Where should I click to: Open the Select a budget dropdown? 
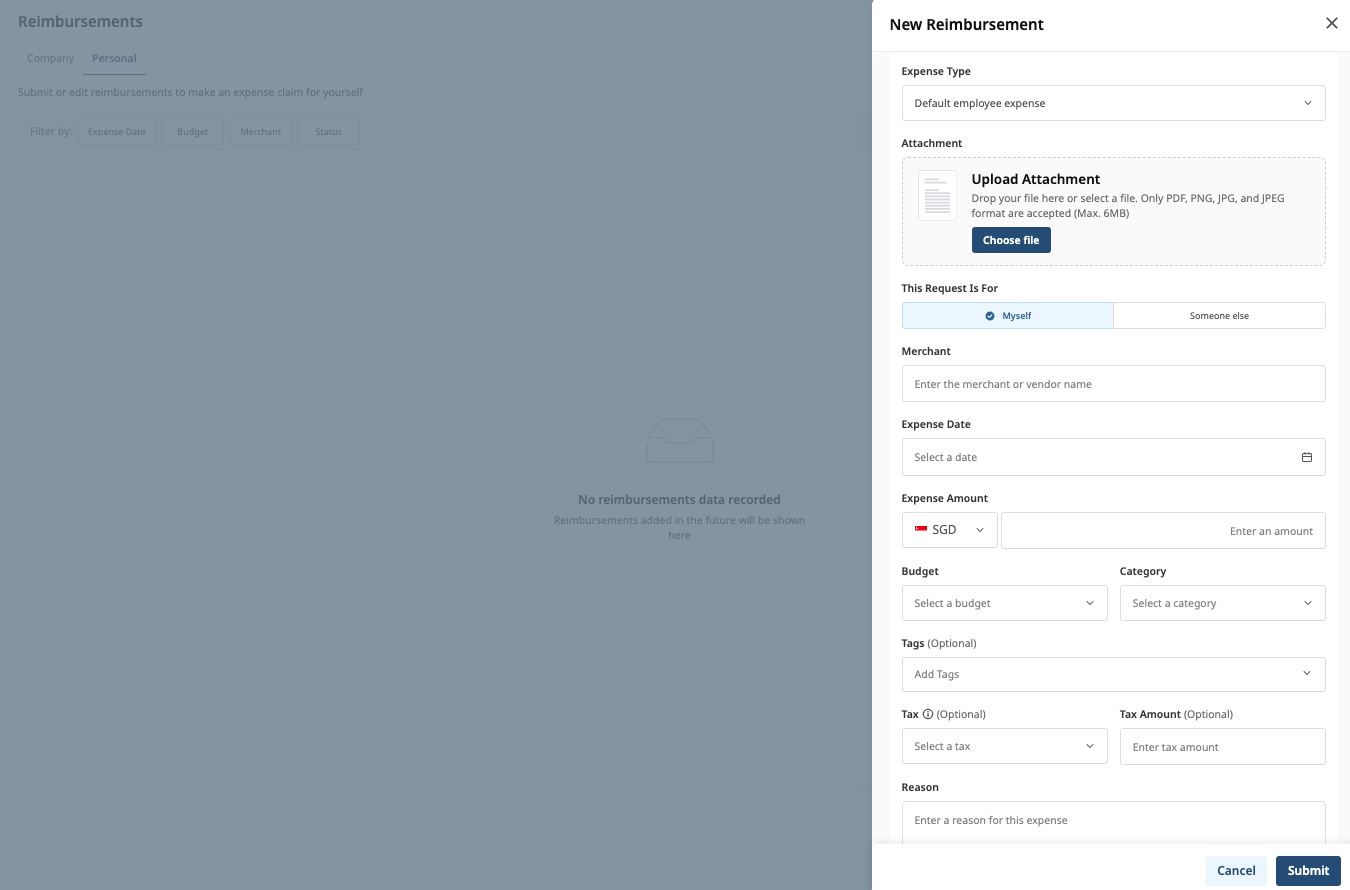click(x=1004, y=603)
